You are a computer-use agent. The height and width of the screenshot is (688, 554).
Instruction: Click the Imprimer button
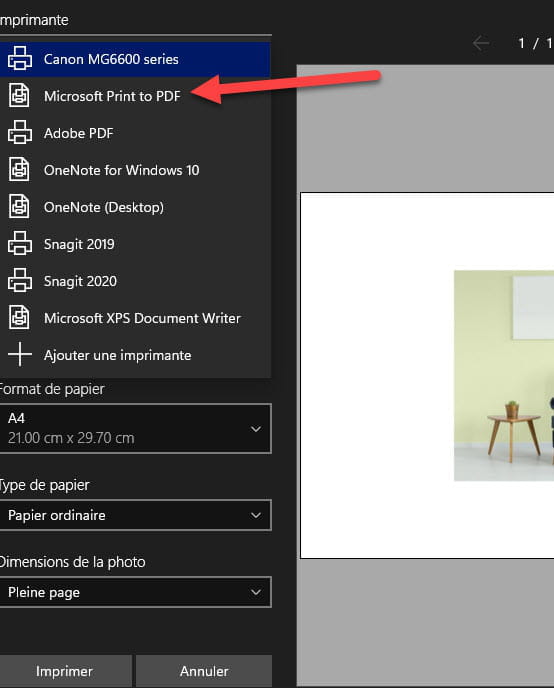point(65,671)
